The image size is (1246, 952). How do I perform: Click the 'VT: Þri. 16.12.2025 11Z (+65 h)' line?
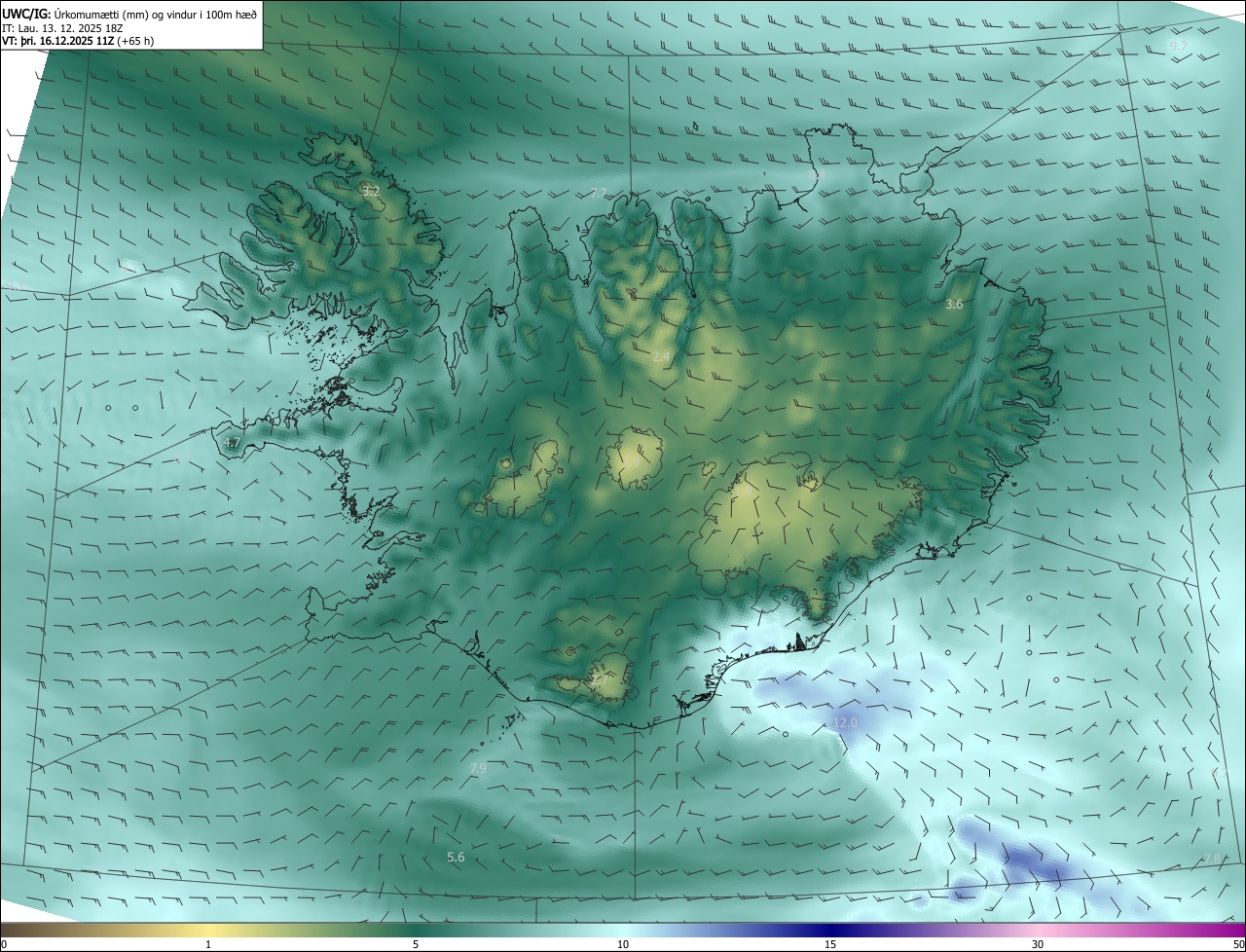pyautogui.click(x=78, y=41)
